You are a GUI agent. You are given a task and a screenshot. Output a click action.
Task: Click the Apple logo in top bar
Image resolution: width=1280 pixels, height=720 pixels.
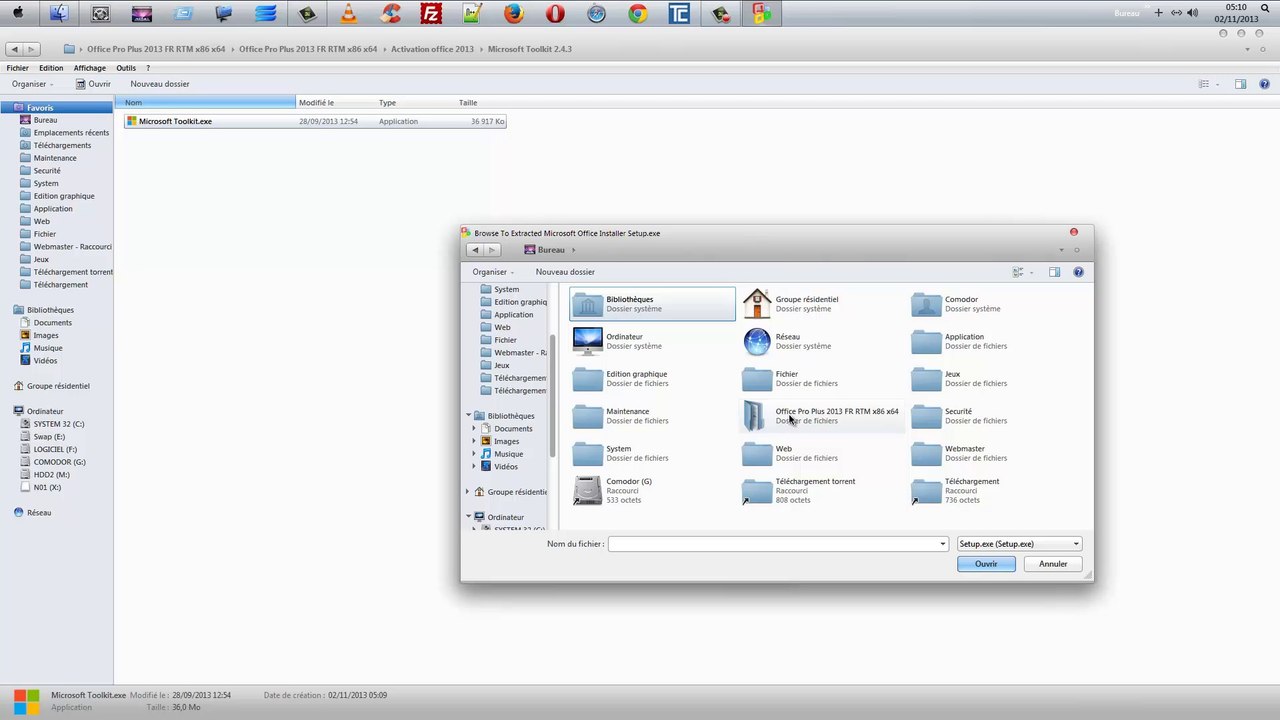17,13
